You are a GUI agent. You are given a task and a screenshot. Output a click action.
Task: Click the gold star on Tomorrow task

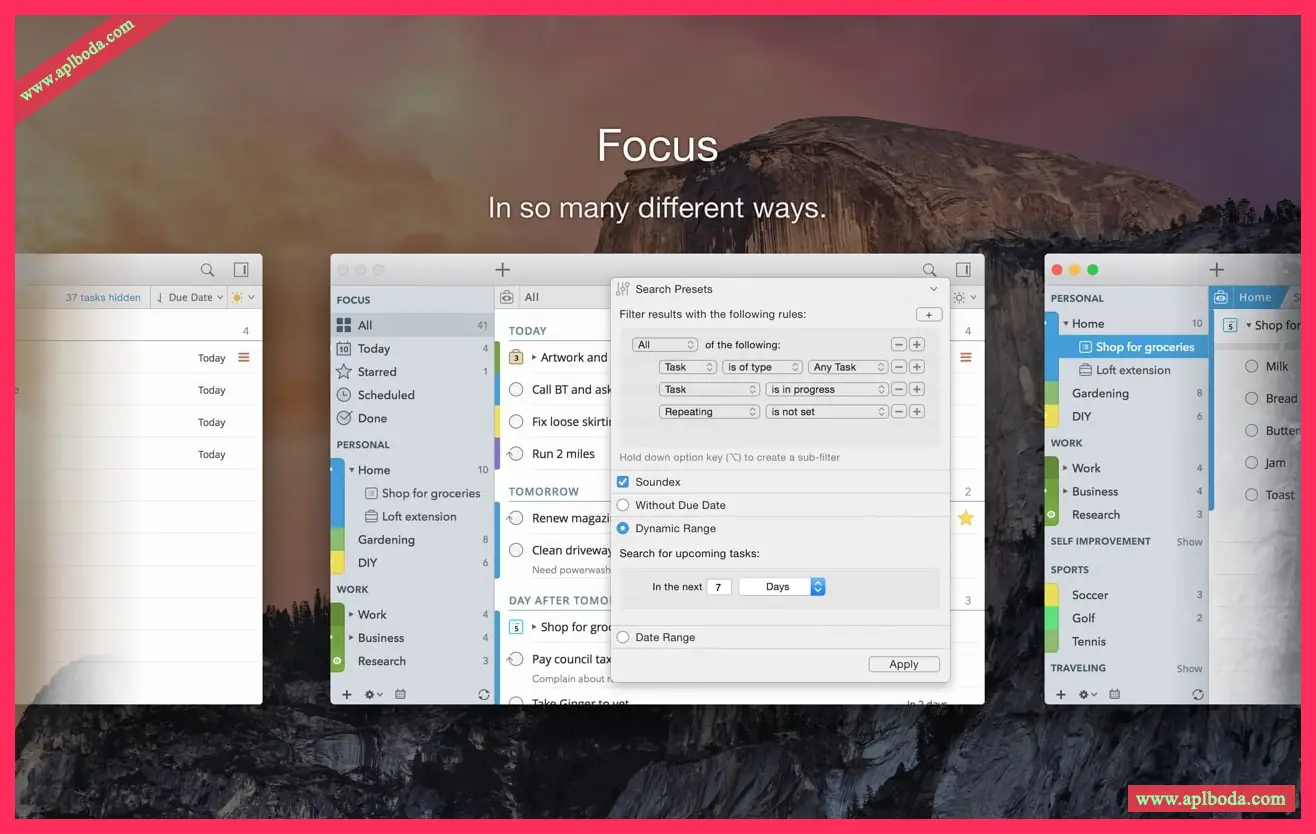(x=965, y=518)
